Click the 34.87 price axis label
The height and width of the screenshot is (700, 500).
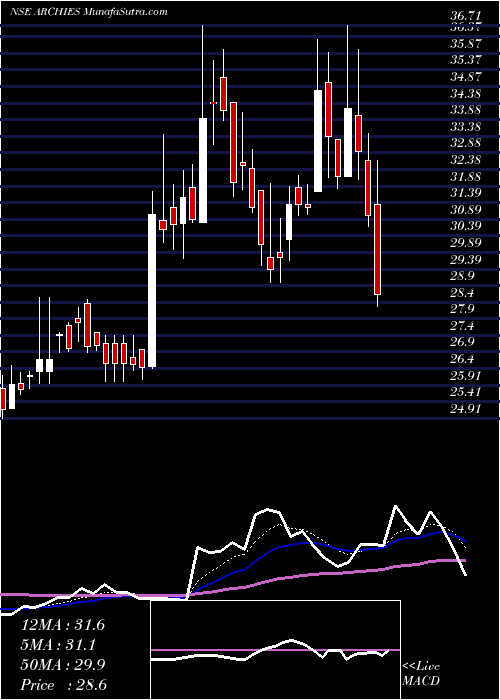tap(466, 77)
